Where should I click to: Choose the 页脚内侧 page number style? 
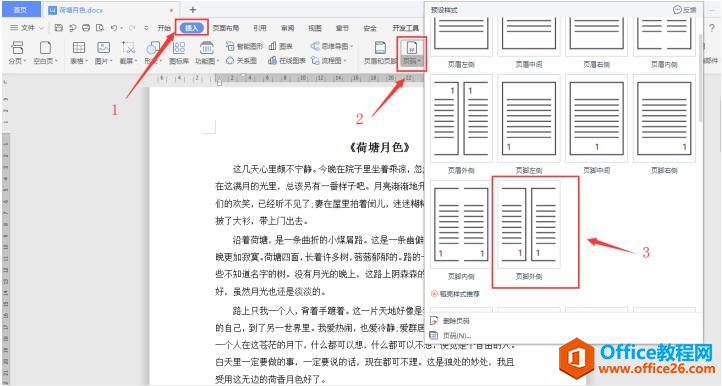[461, 230]
